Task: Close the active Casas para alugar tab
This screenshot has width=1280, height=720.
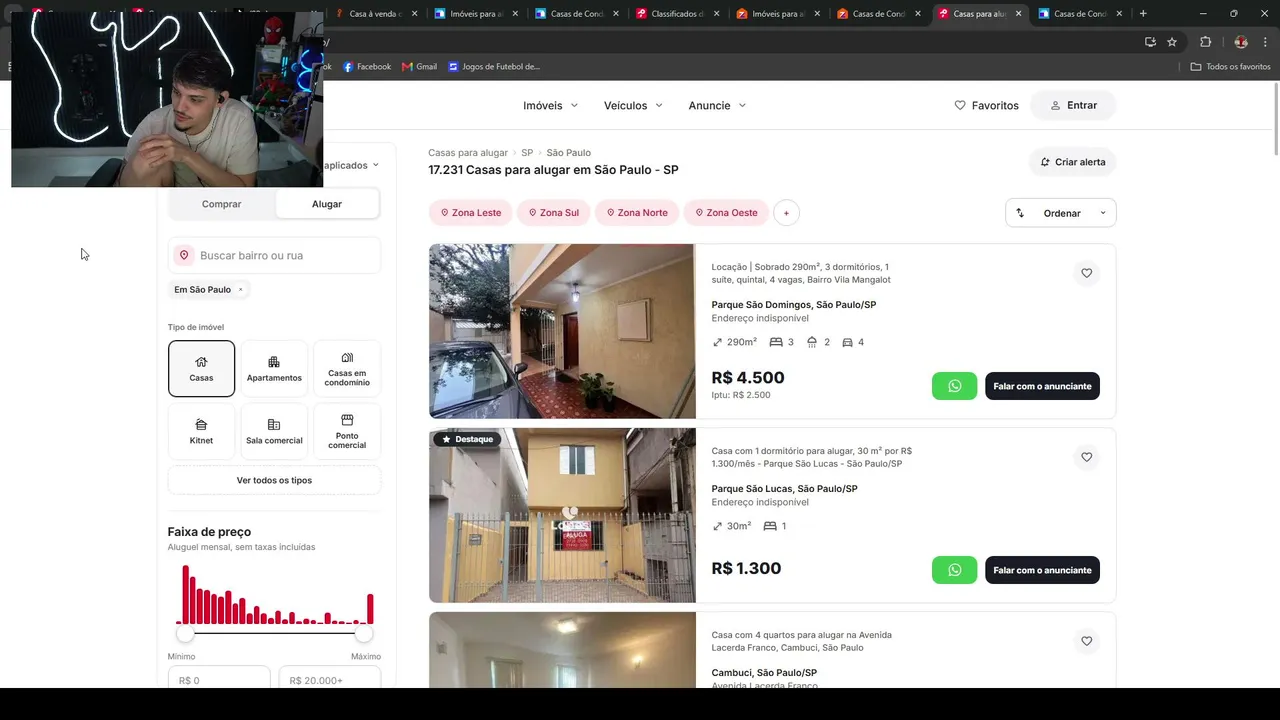Action: pyautogui.click(x=1019, y=14)
